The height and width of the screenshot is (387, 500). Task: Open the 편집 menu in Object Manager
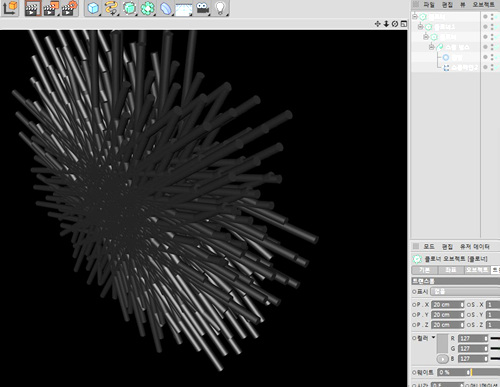pos(447,4)
